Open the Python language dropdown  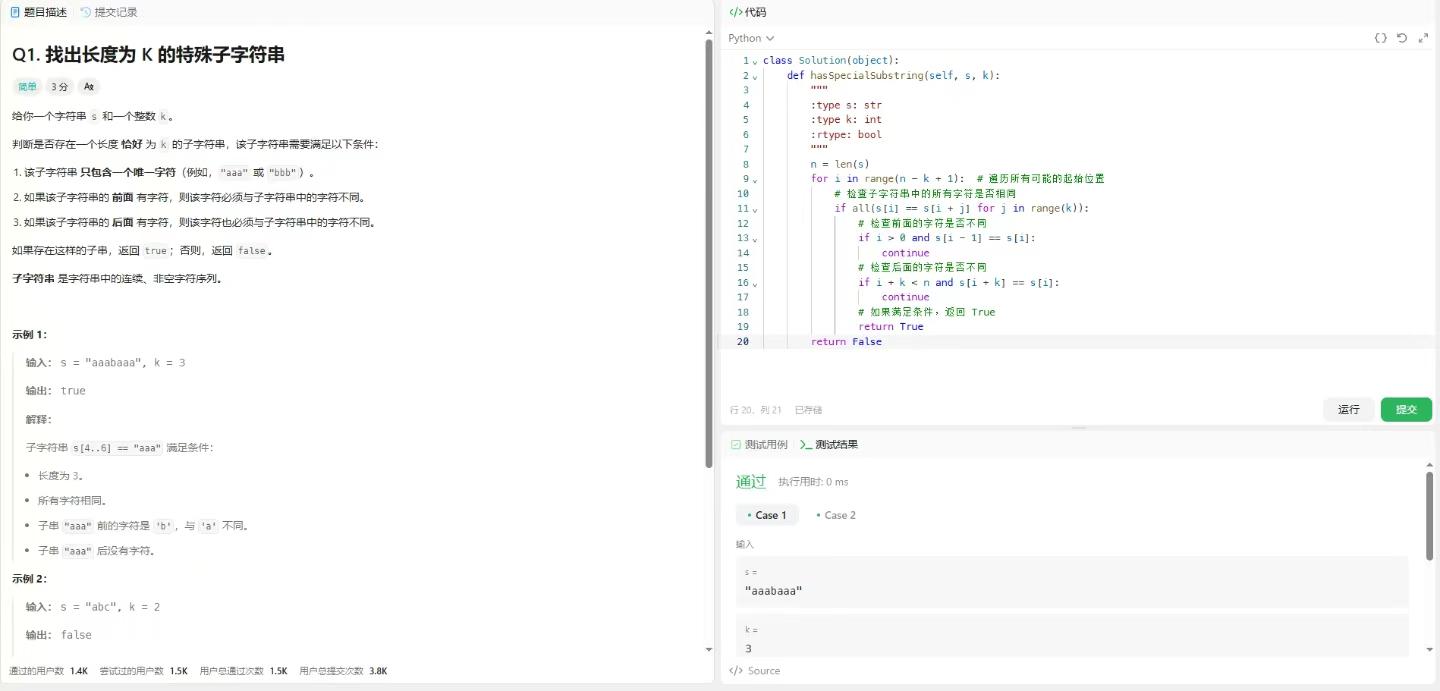tap(751, 38)
